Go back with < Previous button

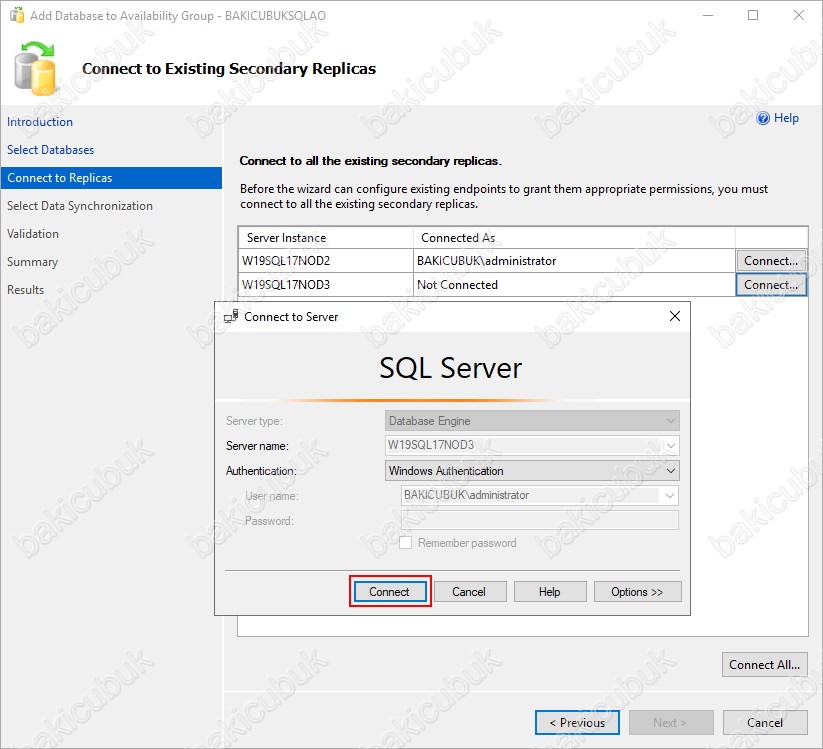click(x=577, y=723)
